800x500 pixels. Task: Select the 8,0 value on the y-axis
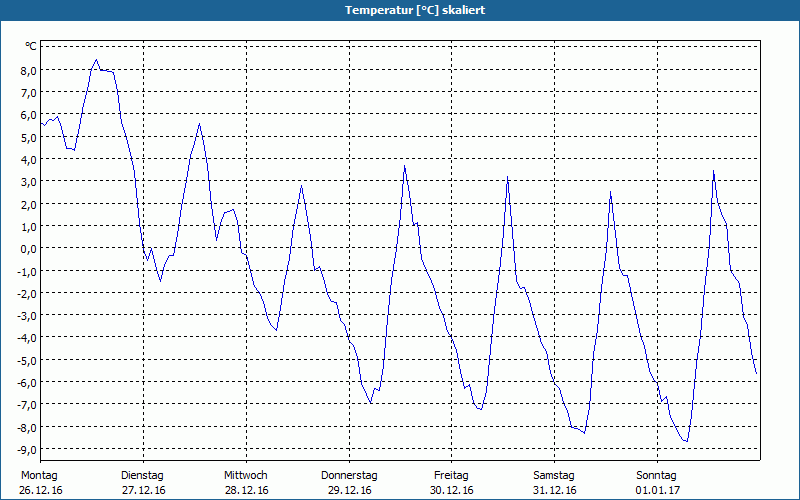(29, 70)
